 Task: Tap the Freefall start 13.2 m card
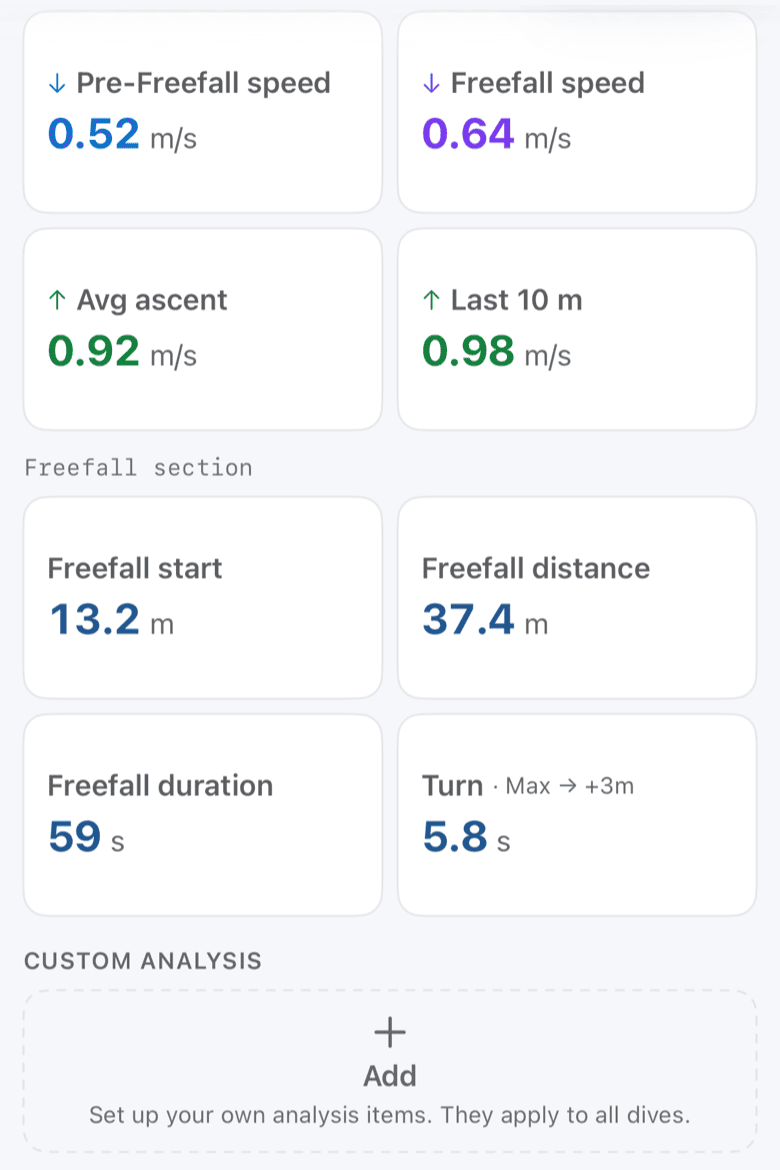coord(203,598)
